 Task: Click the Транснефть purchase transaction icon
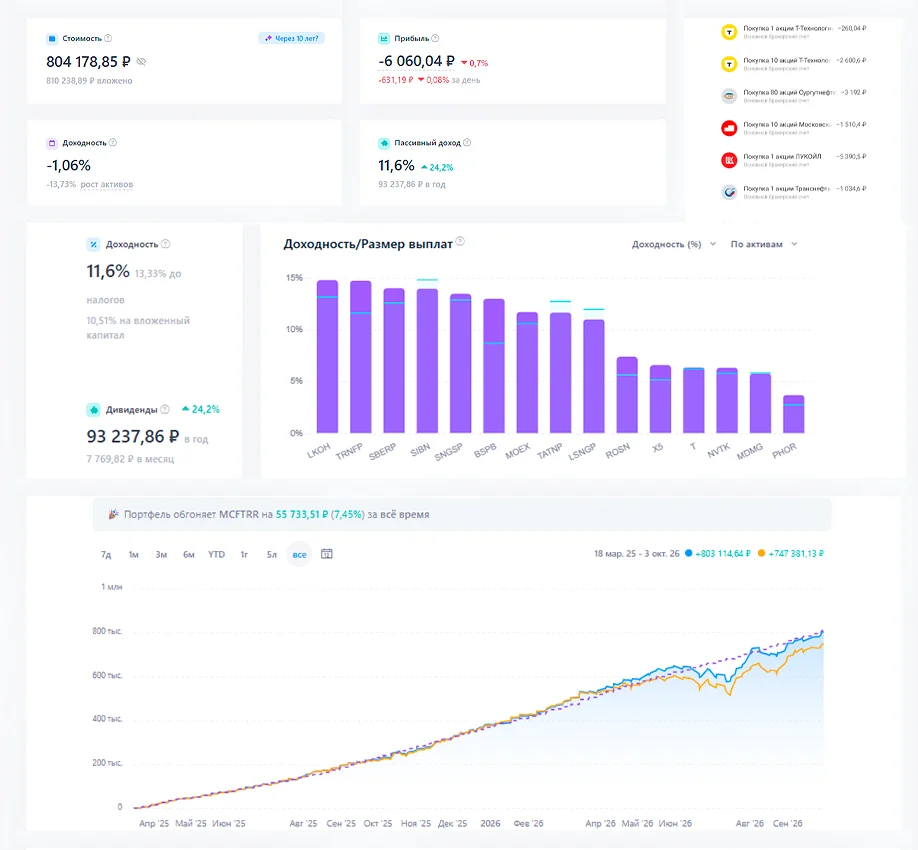(x=729, y=191)
